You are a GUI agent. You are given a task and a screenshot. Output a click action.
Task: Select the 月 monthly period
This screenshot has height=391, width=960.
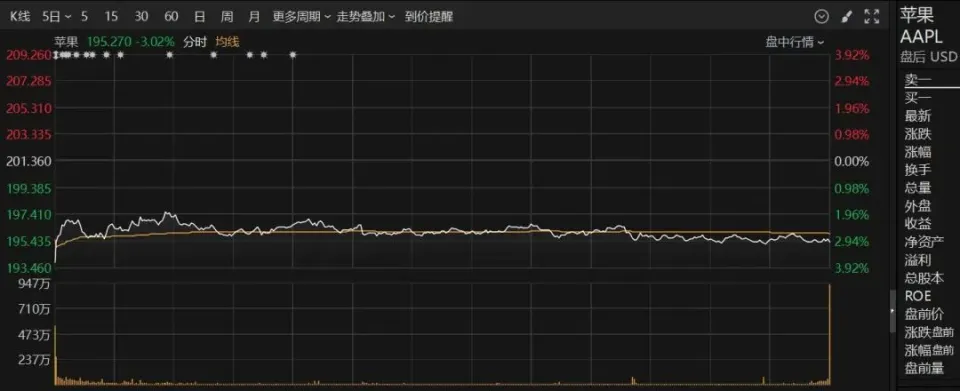tap(254, 17)
